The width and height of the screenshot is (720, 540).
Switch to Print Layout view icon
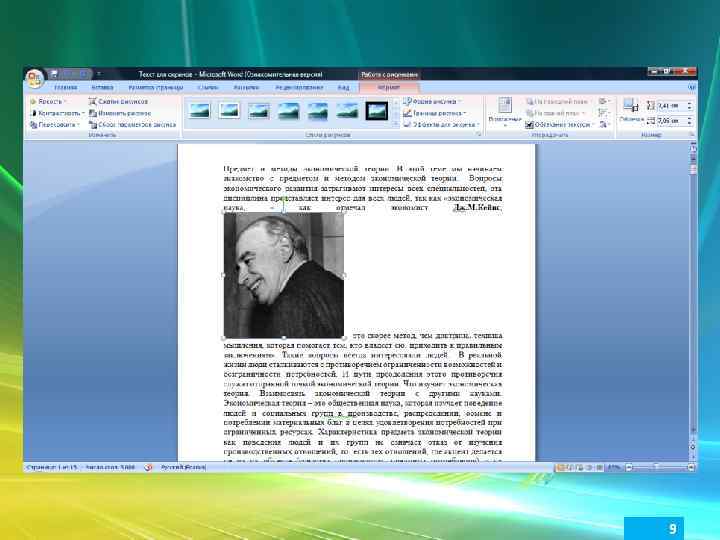pyautogui.click(x=560, y=467)
